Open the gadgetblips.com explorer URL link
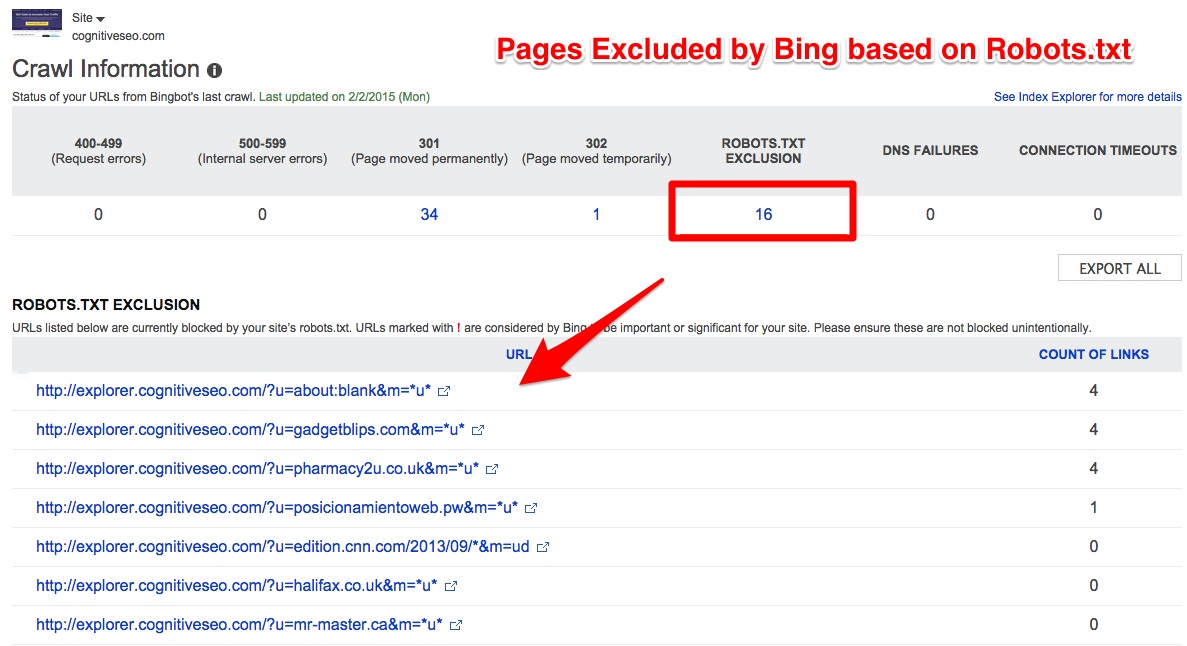 251,429
